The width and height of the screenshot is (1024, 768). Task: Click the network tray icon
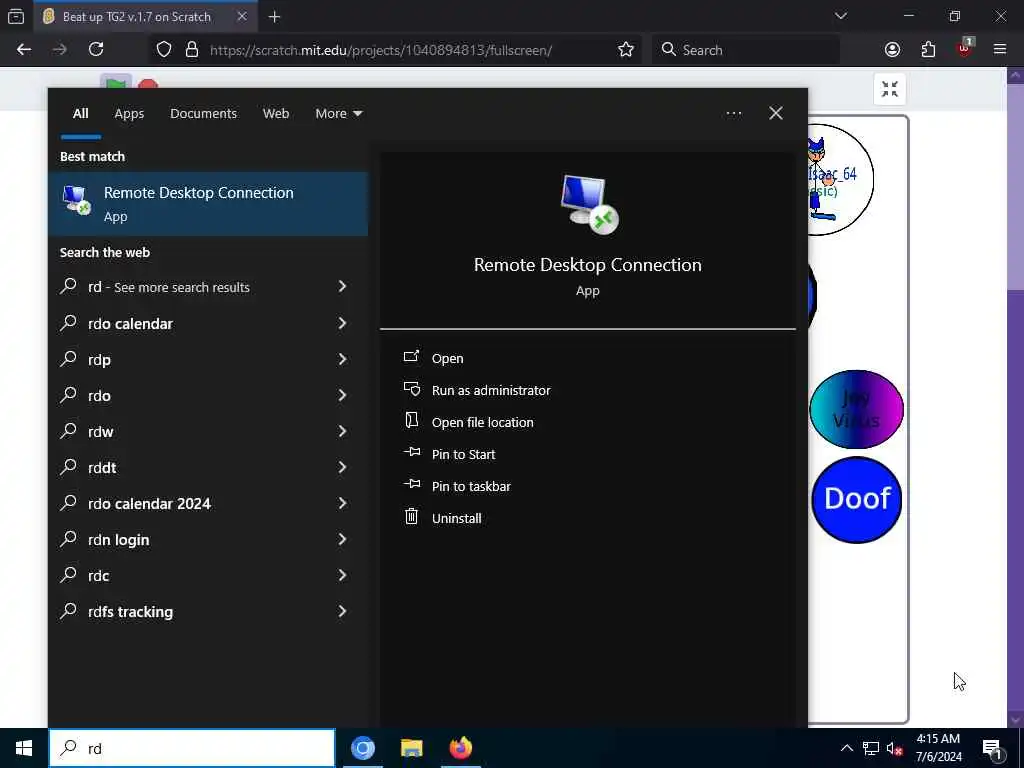870,748
